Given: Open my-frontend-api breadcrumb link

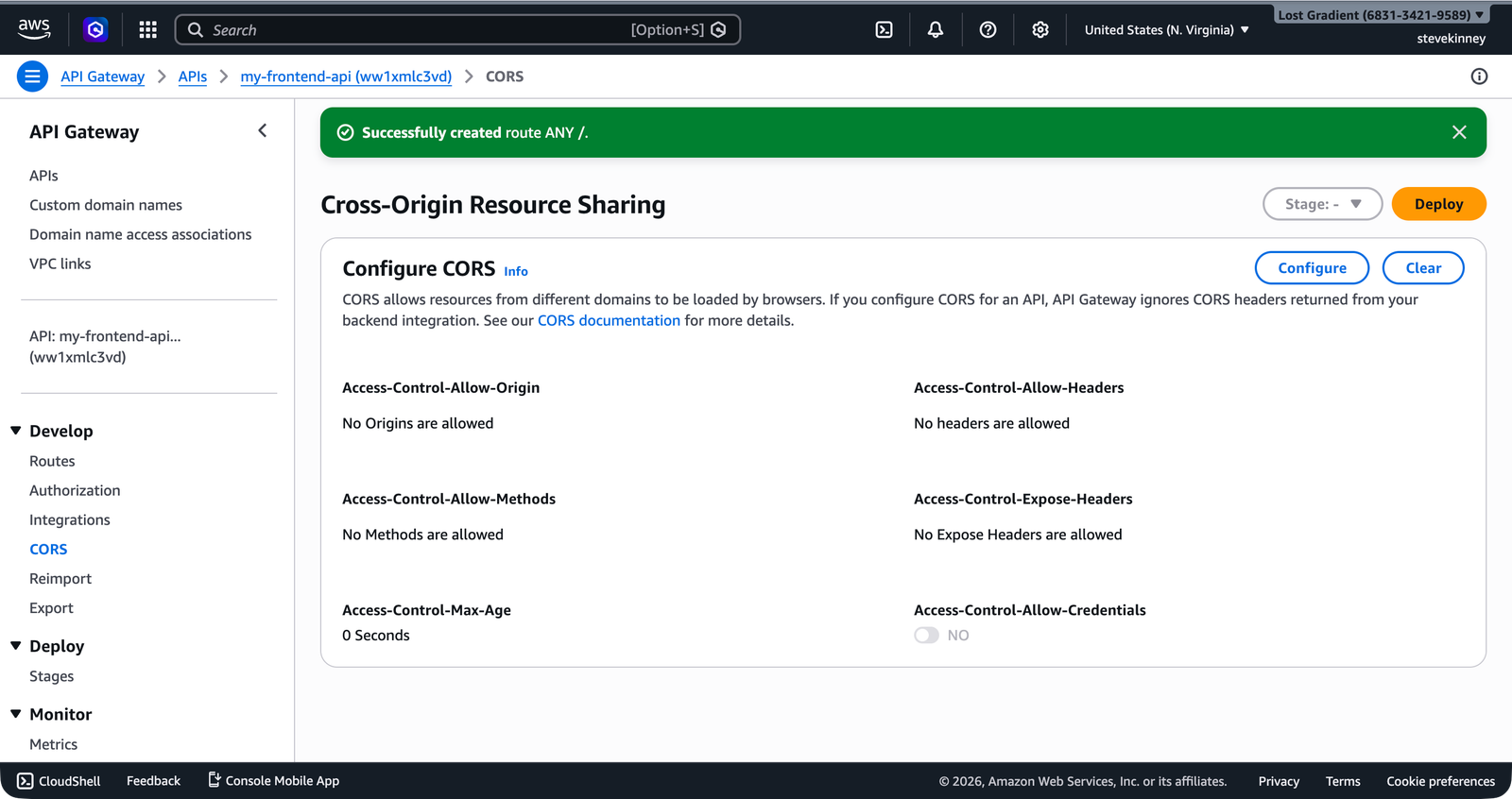Looking at the screenshot, I should [346, 76].
